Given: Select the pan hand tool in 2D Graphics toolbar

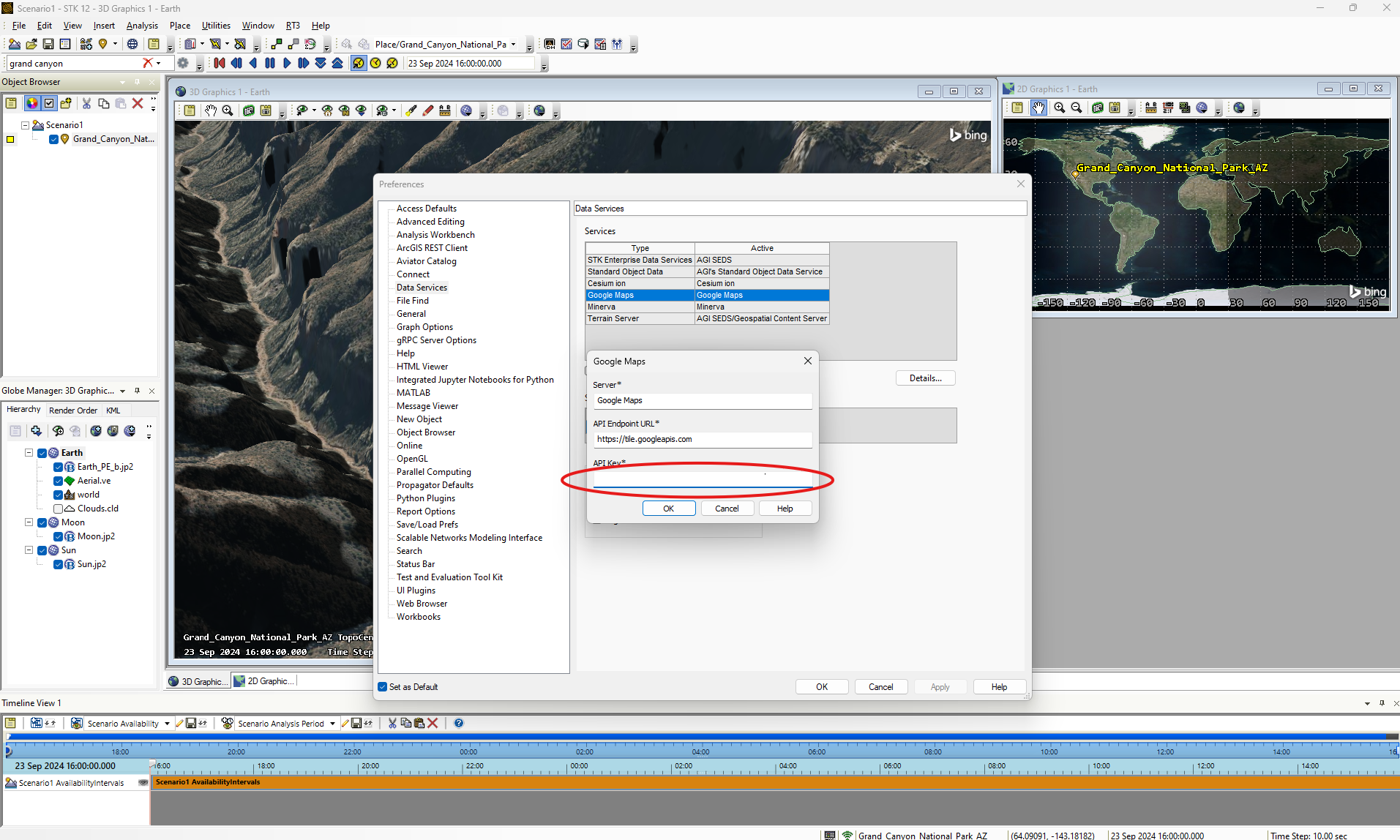Looking at the screenshot, I should tap(1038, 108).
